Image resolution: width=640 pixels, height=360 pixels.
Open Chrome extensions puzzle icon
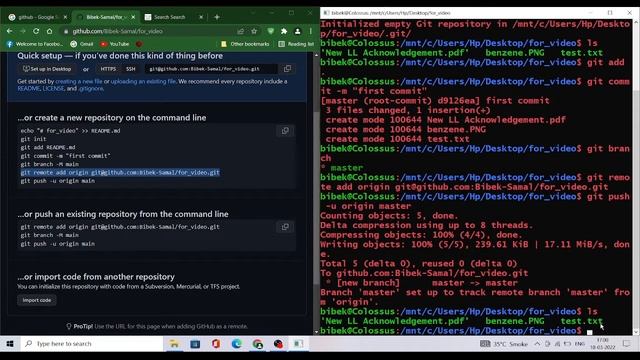[284, 31]
